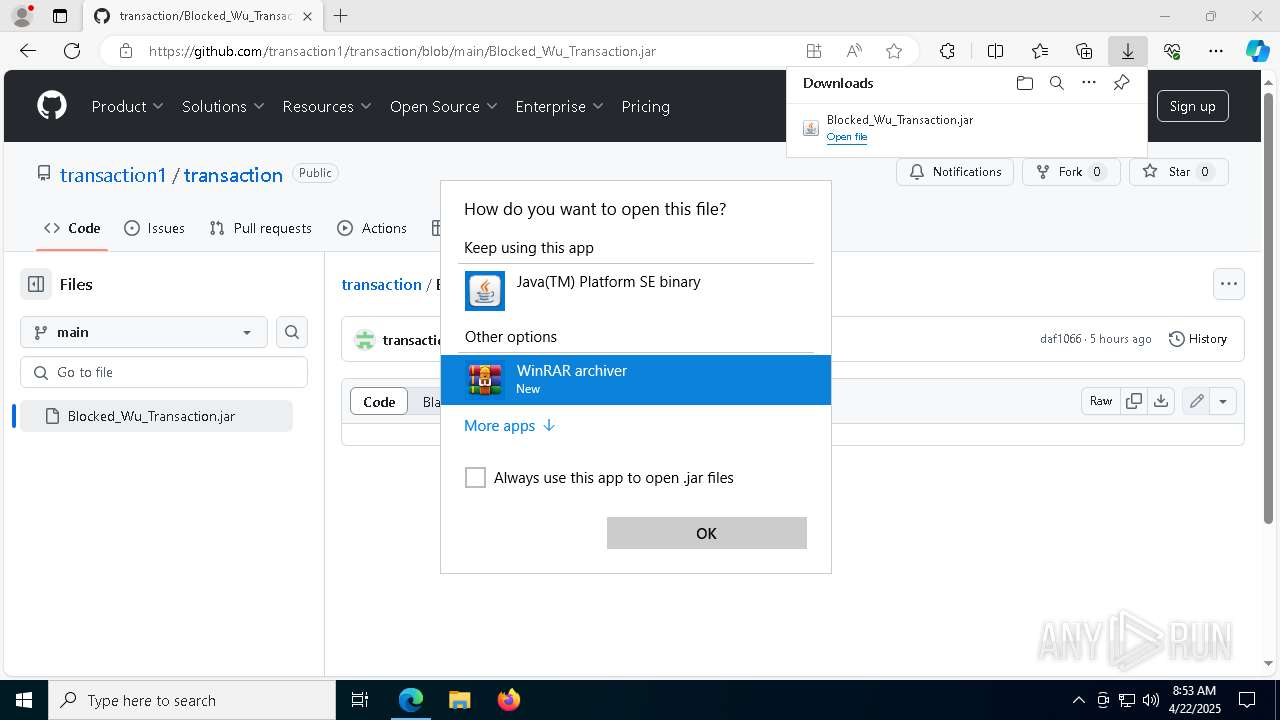Open the tab actions menu icon
This screenshot has height=720, width=1280.
(x=60, y=16)
